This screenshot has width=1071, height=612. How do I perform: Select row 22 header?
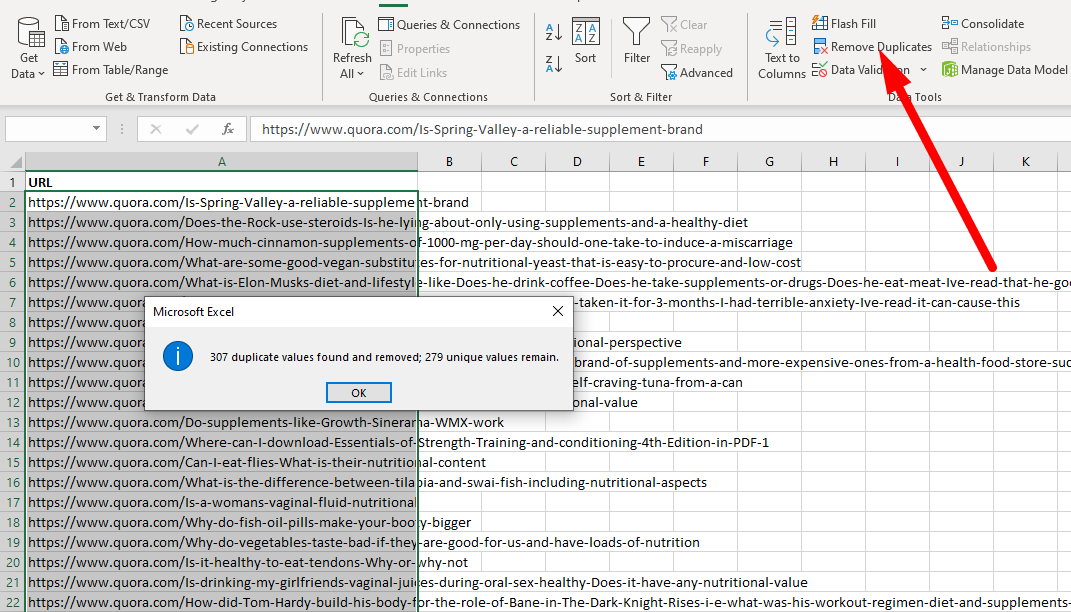[12, 602]
